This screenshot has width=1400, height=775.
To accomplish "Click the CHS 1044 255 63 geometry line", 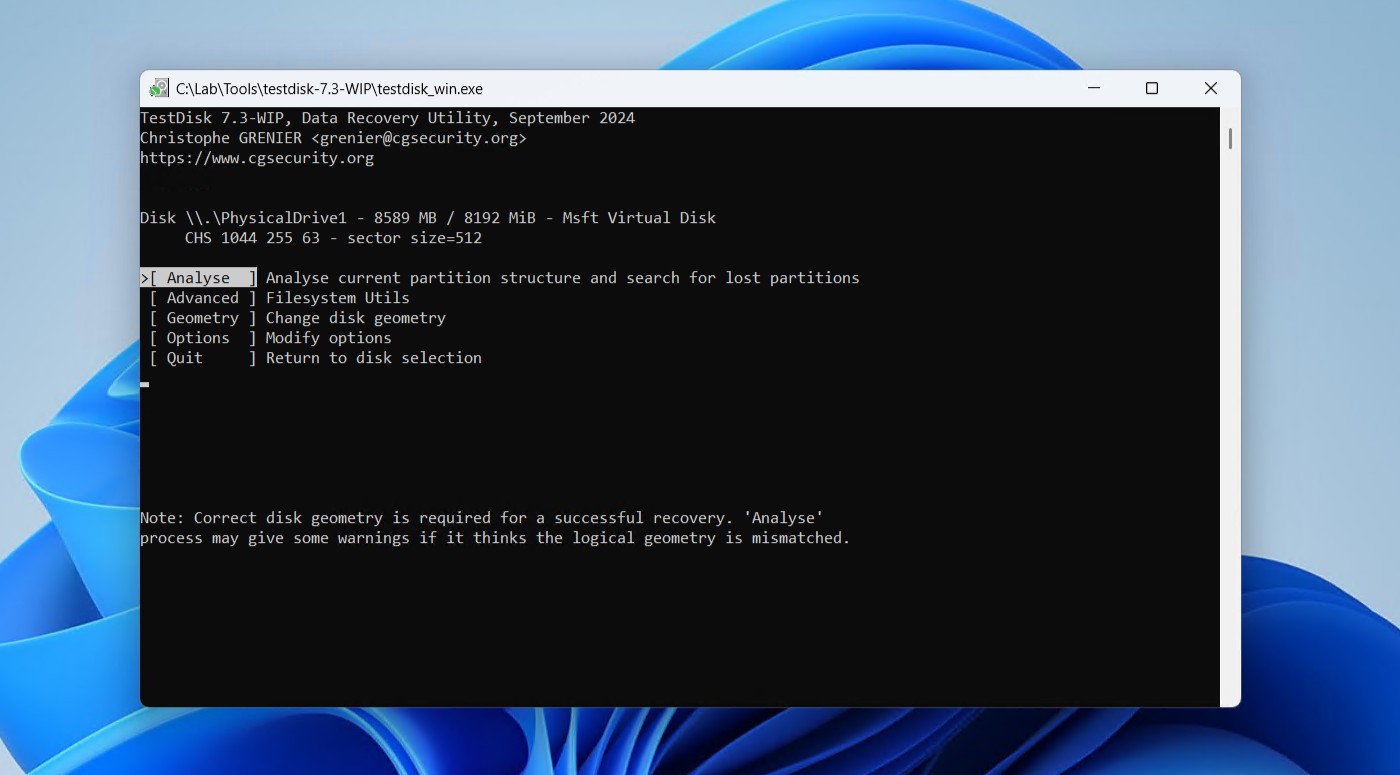I will pos(332,237).
